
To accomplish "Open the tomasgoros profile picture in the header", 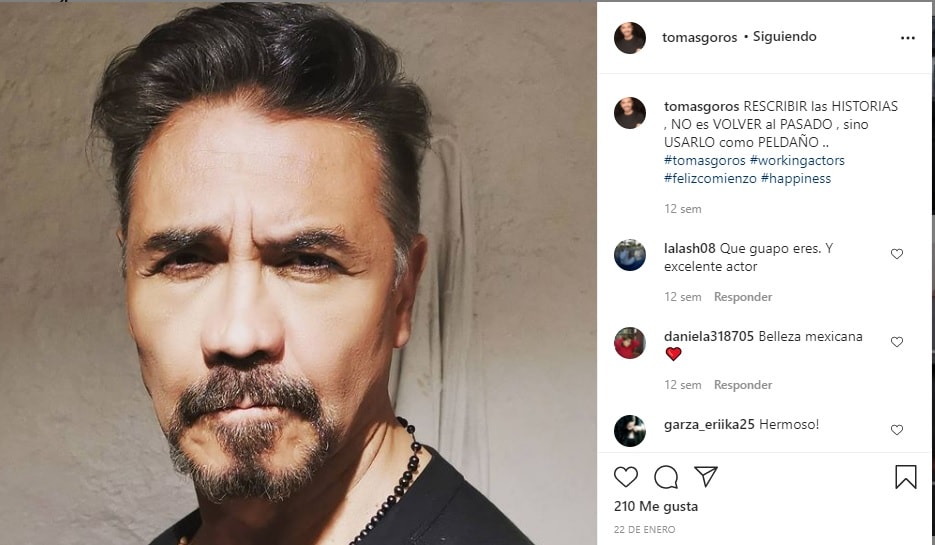I will point(630,38).
